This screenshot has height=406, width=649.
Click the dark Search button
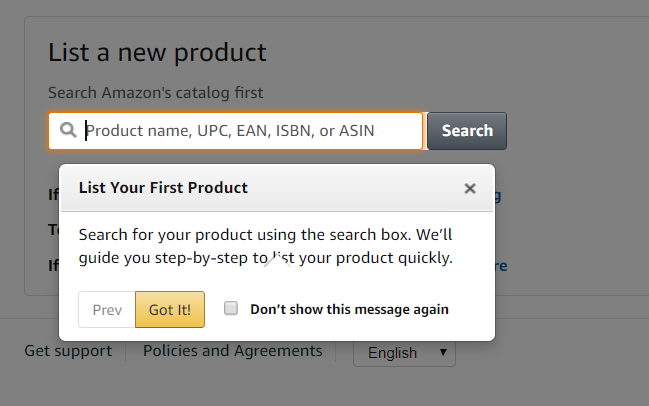tap(467, 131)
